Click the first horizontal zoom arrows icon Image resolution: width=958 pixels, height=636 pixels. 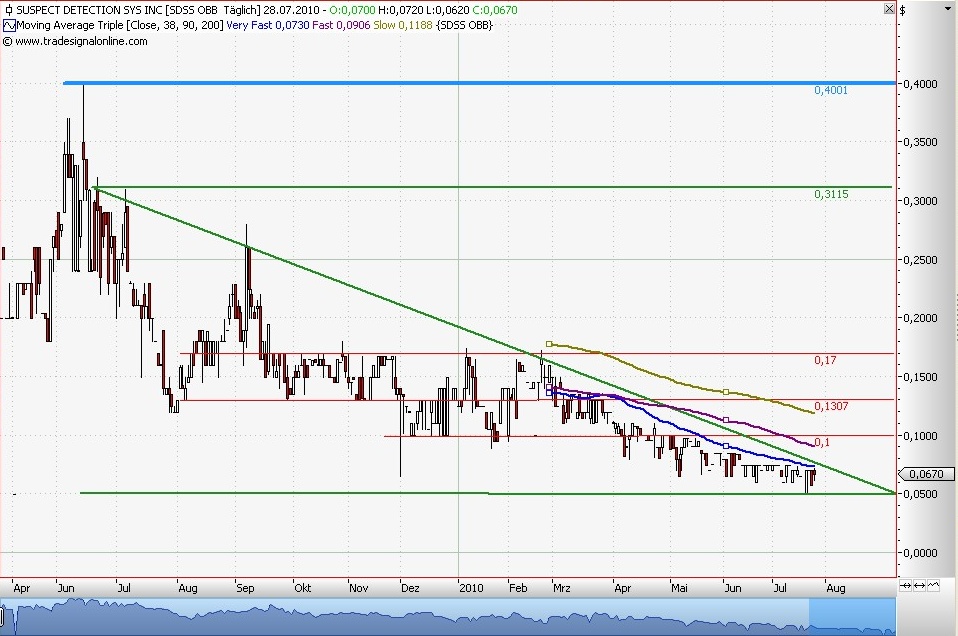pyautogui.click(x=906, y=586)
